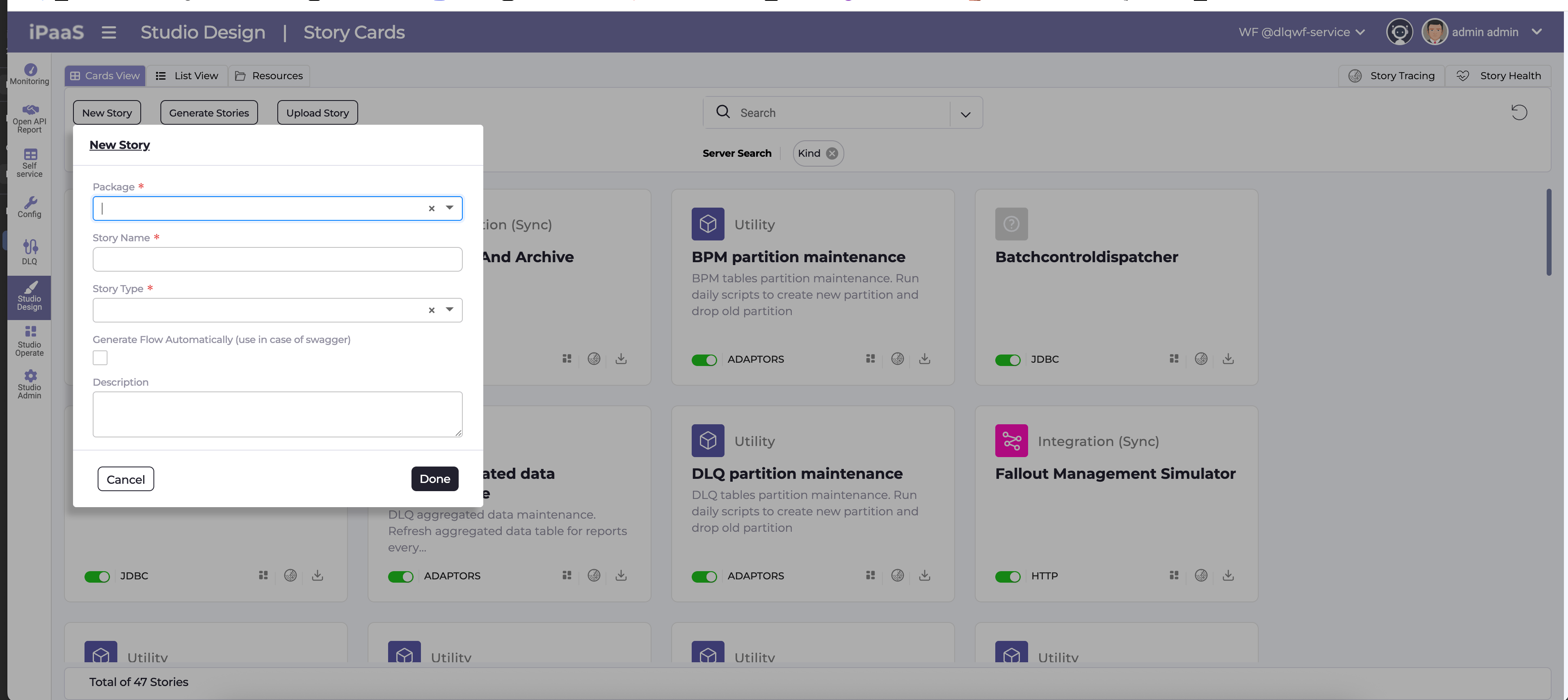Switch to the List View tab

[x=187, y=75]
